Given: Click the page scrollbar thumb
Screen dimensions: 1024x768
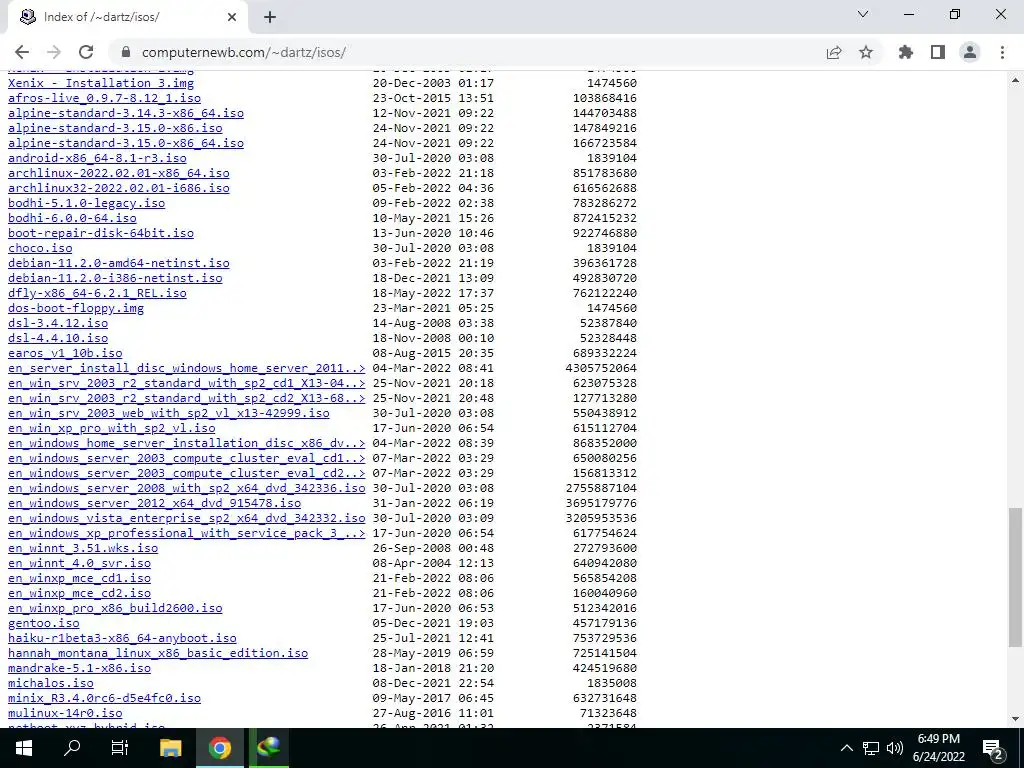Looking at the screenshot, I should click(x=1015, y=577).
